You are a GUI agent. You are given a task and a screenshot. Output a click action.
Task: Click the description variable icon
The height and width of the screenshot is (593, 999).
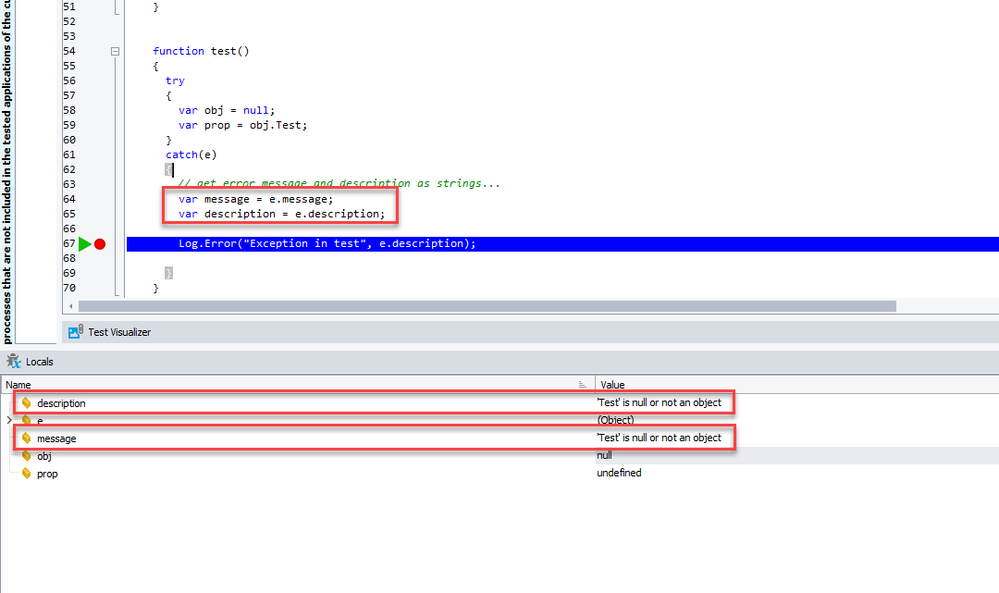(27, 403)
